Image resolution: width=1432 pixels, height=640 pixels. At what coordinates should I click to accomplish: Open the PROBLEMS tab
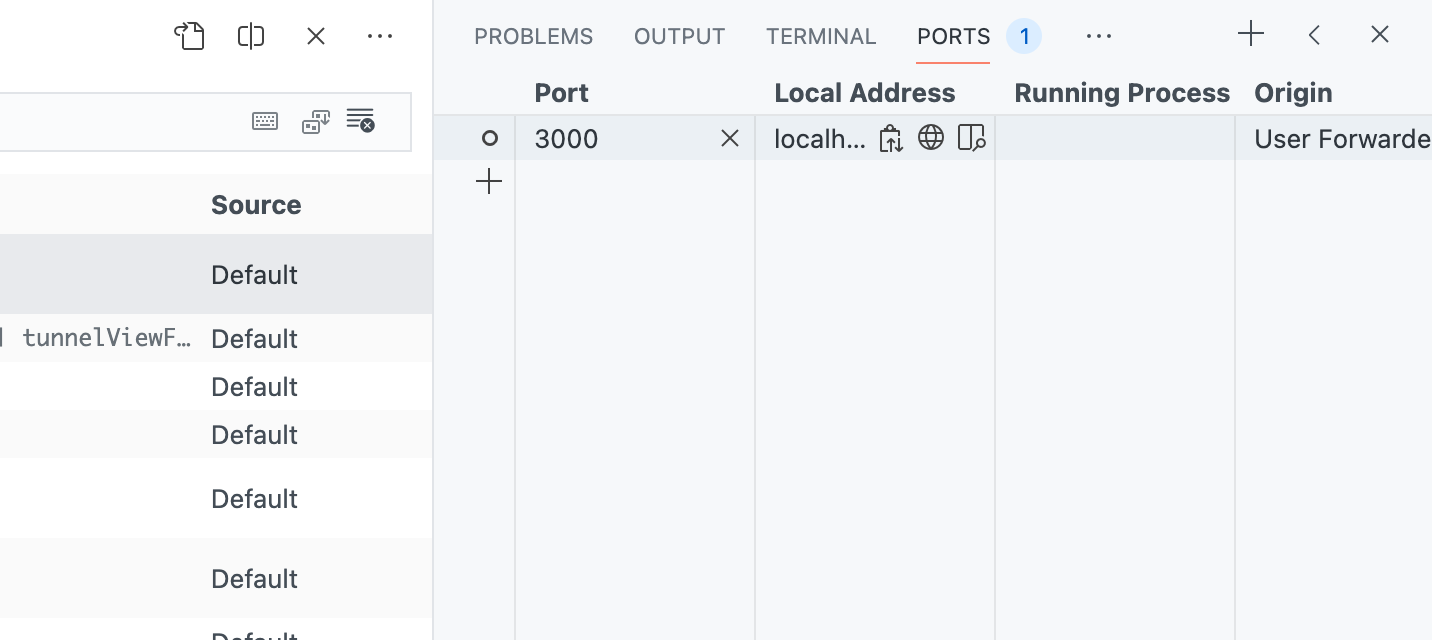coord(533,36)
